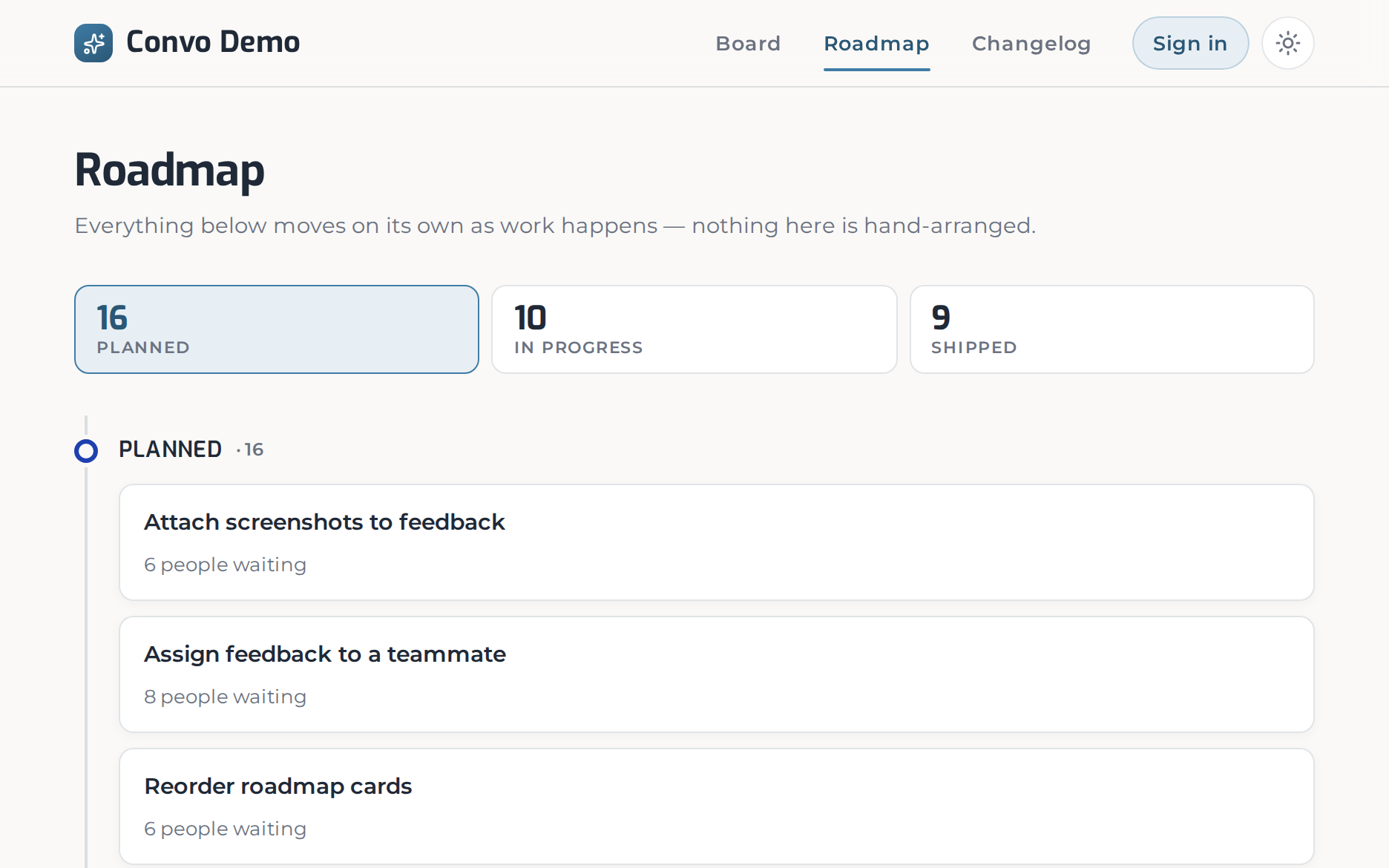
Task: Click the PLANNED section heading text
Action: [170, 450]
